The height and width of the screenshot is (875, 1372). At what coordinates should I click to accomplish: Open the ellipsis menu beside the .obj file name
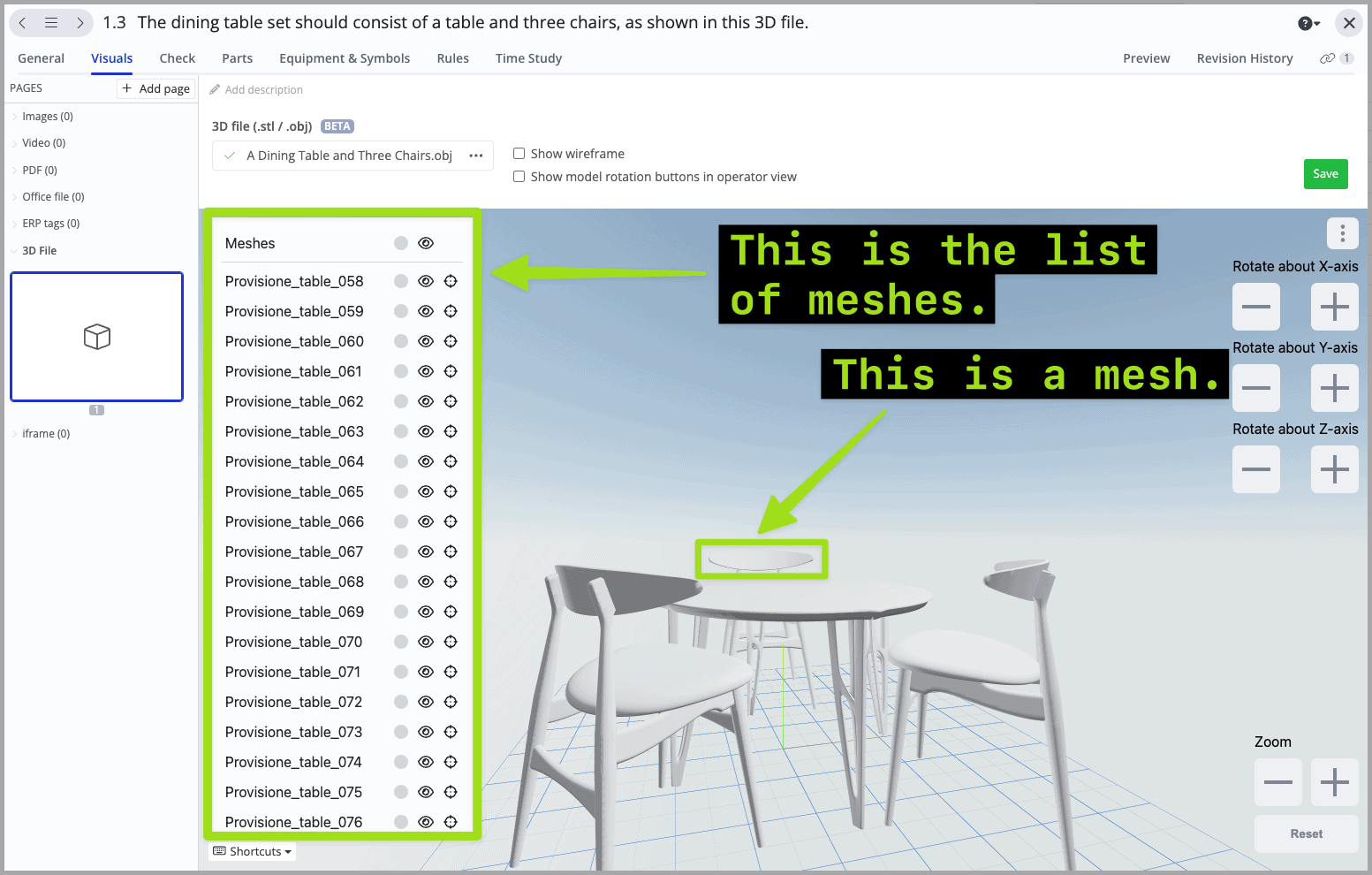click(x=476, y=155)
